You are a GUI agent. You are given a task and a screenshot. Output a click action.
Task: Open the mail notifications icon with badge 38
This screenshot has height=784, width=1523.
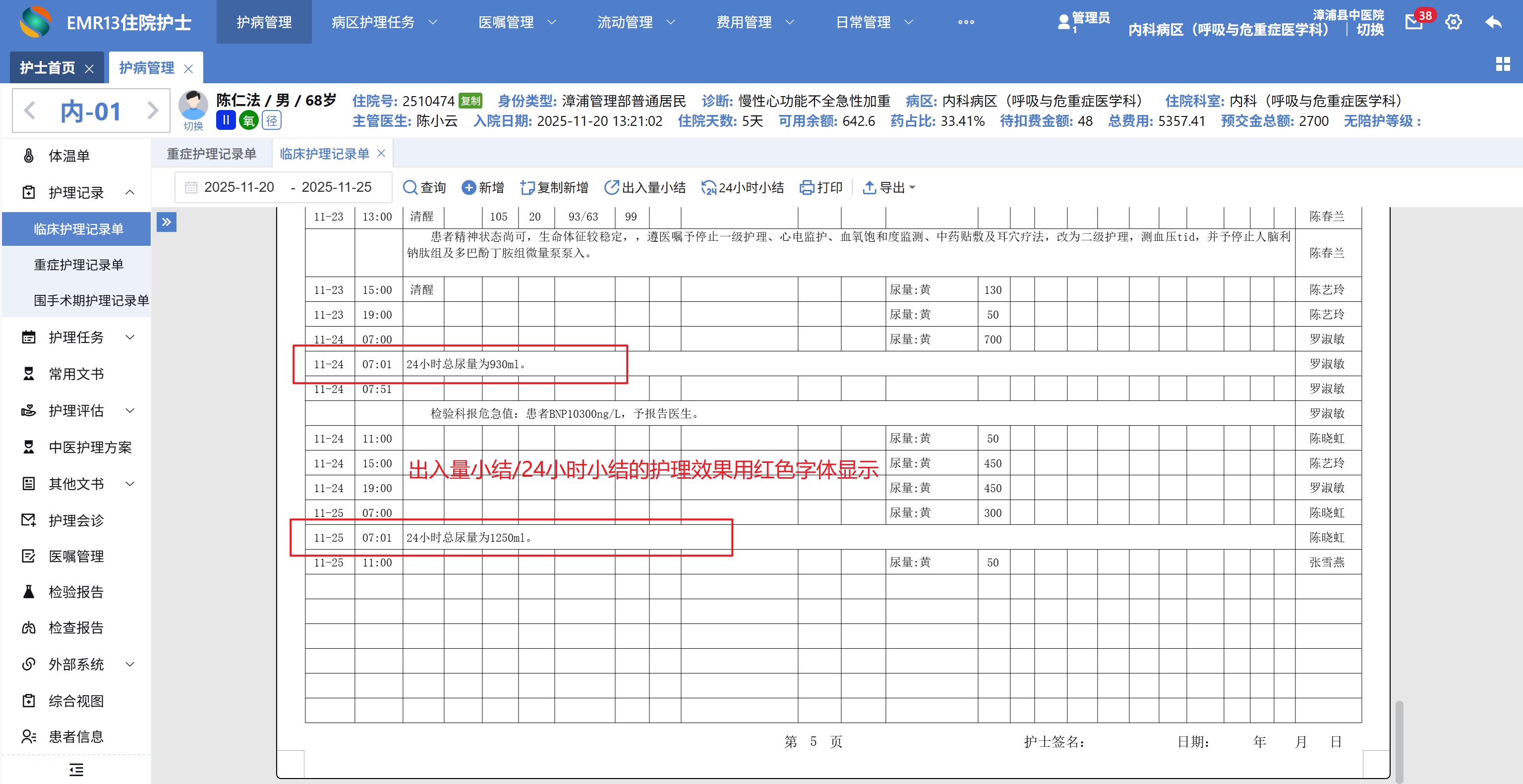click(1413, 22)
